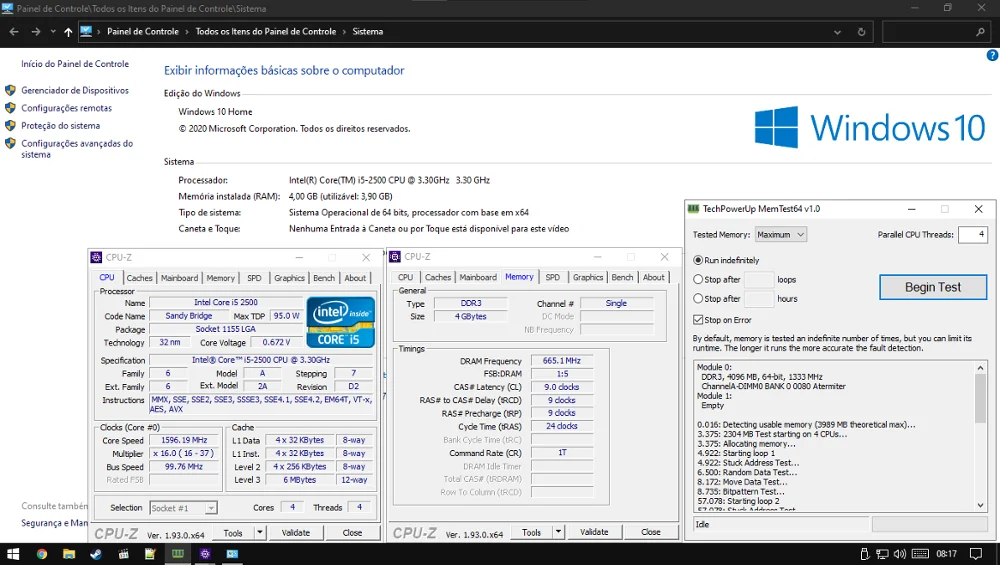This screenshot has width=1000, height=565.
Task: Click Início do Painel de Controle link
Action: [x=75, y=64]
